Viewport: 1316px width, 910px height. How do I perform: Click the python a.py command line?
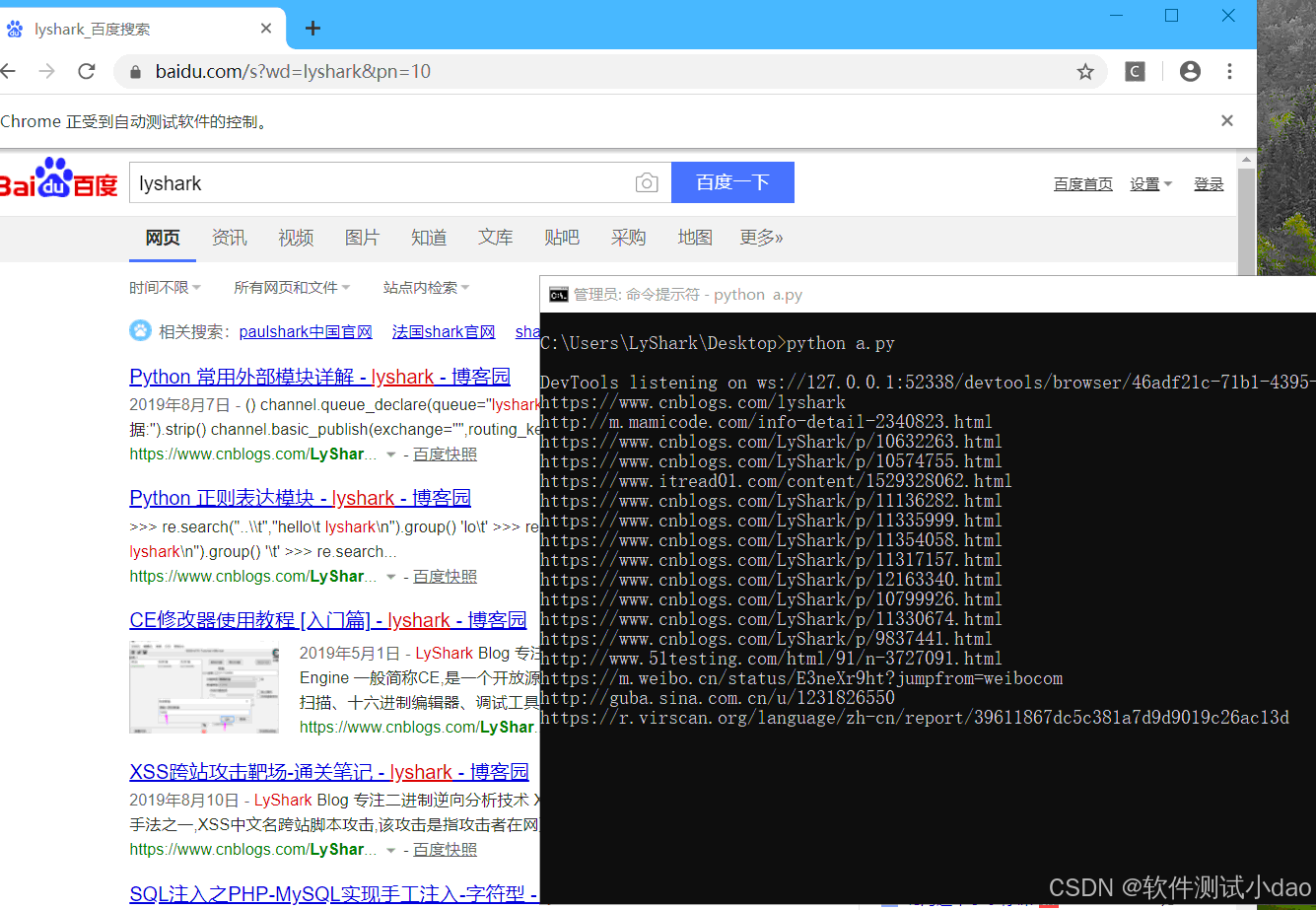tap(718, 343)
